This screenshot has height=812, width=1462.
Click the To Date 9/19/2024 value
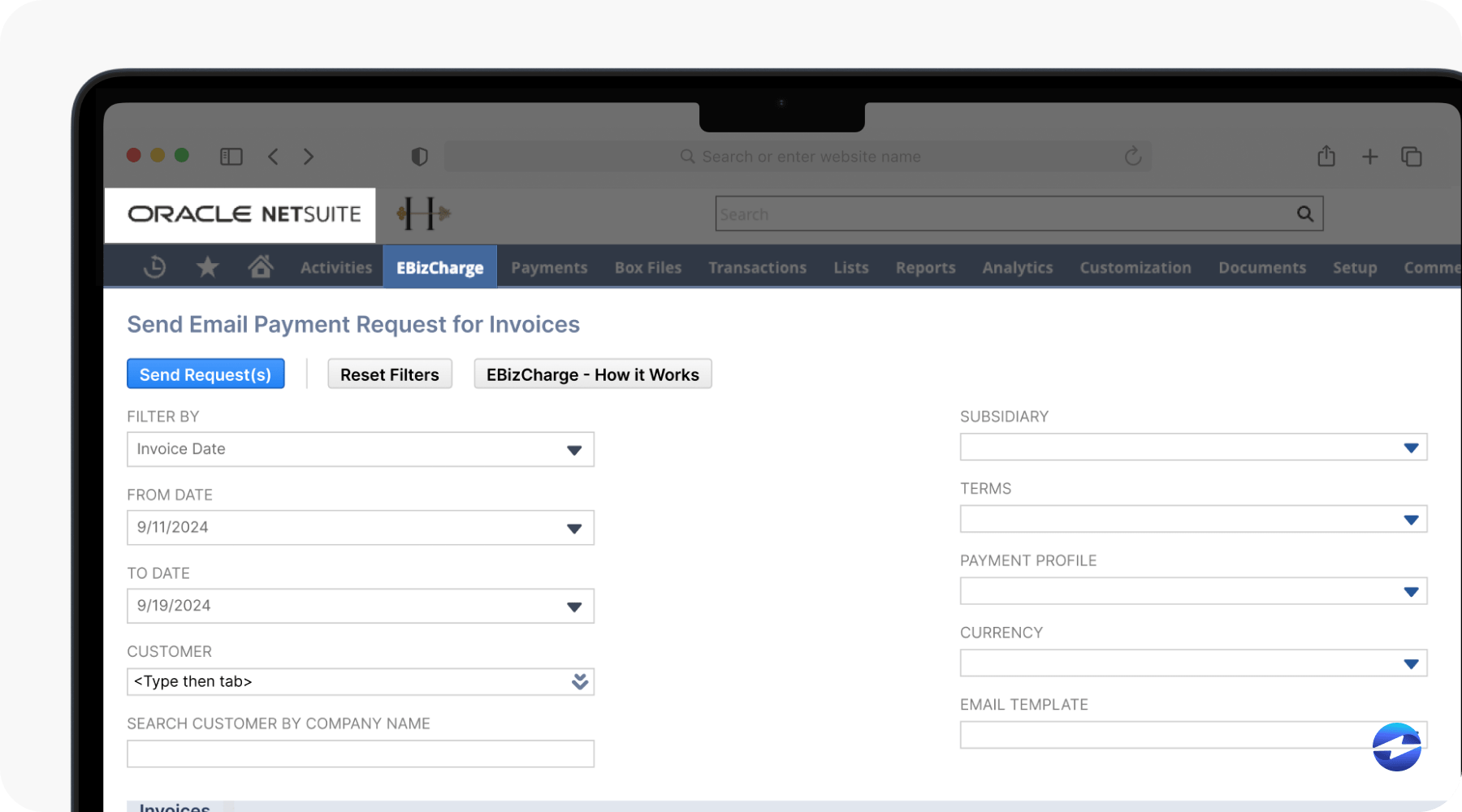(x=174, y=606)
